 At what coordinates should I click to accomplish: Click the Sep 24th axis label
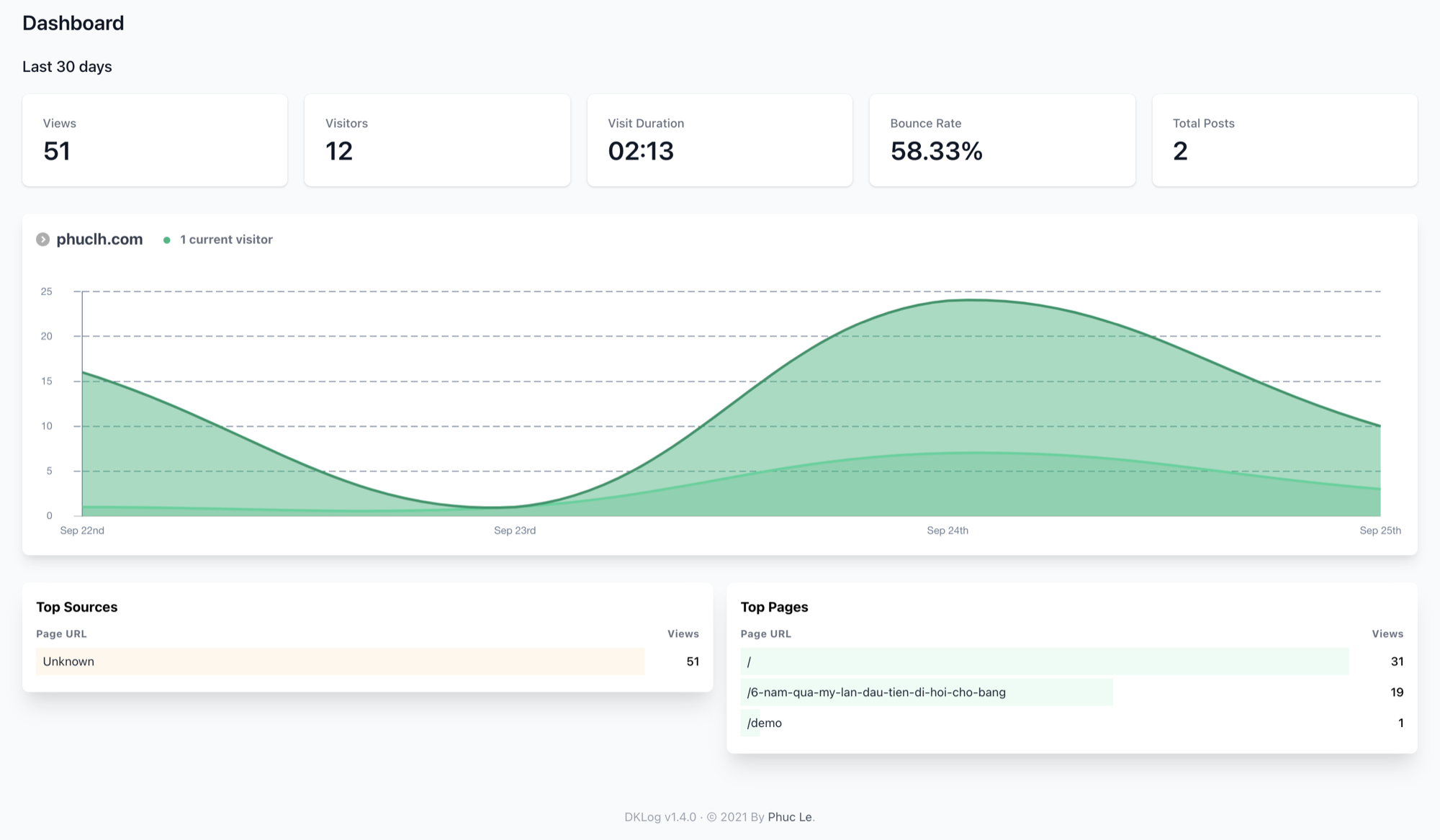click(x=948, y=530)
